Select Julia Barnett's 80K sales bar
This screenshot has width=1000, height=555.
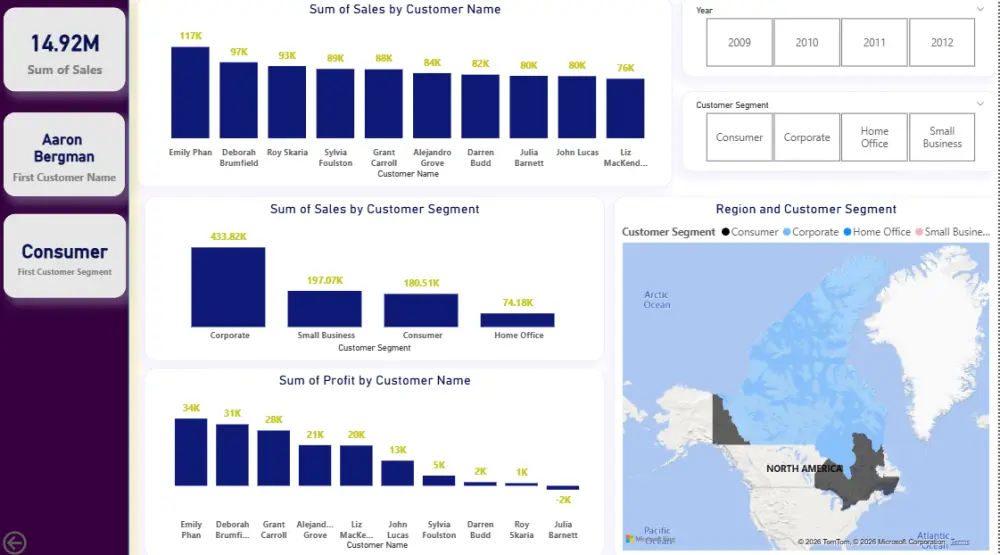tap(529, 107)
